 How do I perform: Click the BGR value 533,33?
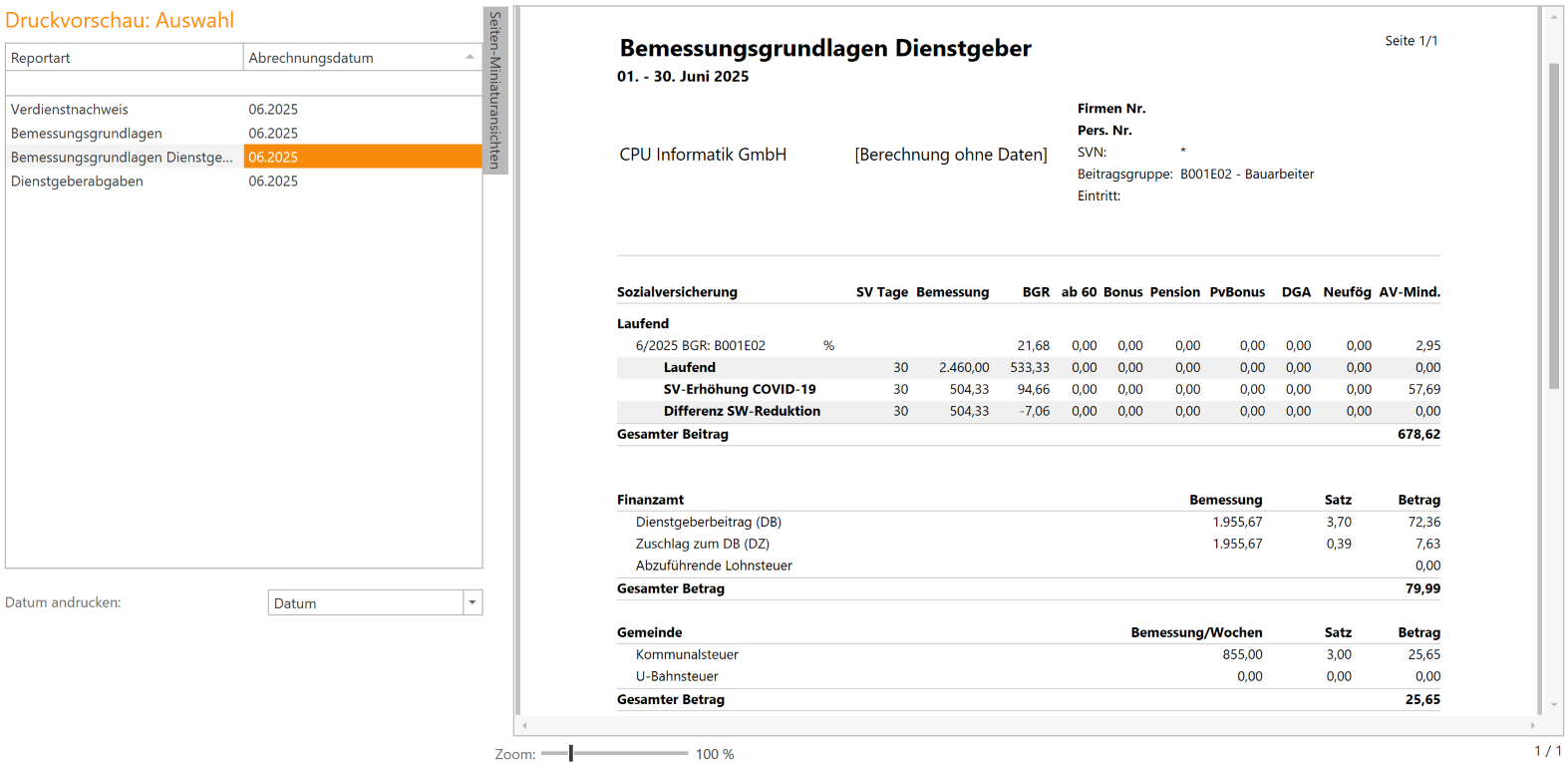[1030, 367]
